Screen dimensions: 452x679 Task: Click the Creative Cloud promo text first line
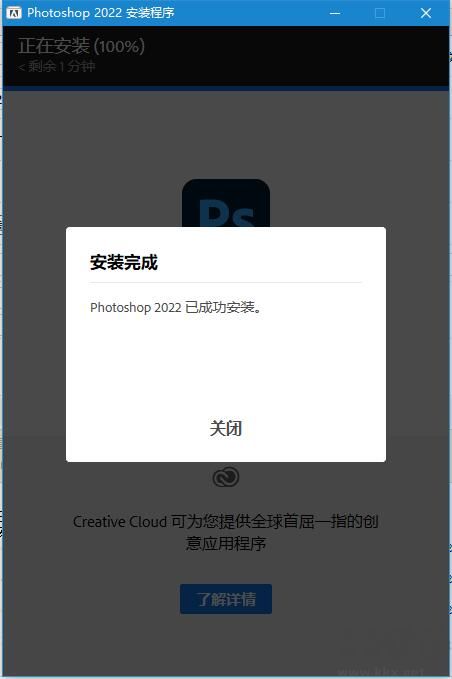[x=226, y=521]
